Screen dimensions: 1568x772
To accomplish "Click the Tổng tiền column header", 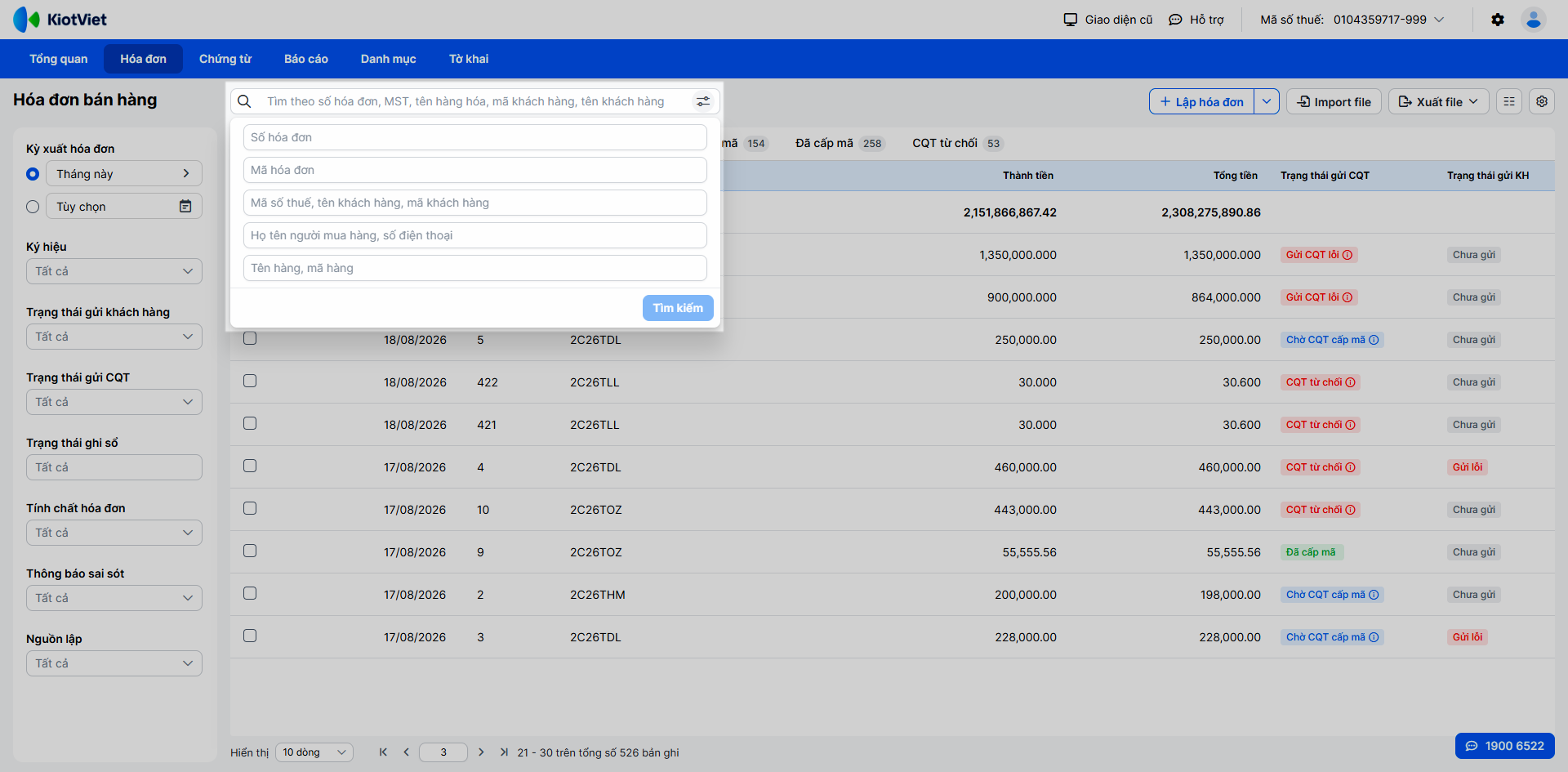I will tap(1235, 176).
